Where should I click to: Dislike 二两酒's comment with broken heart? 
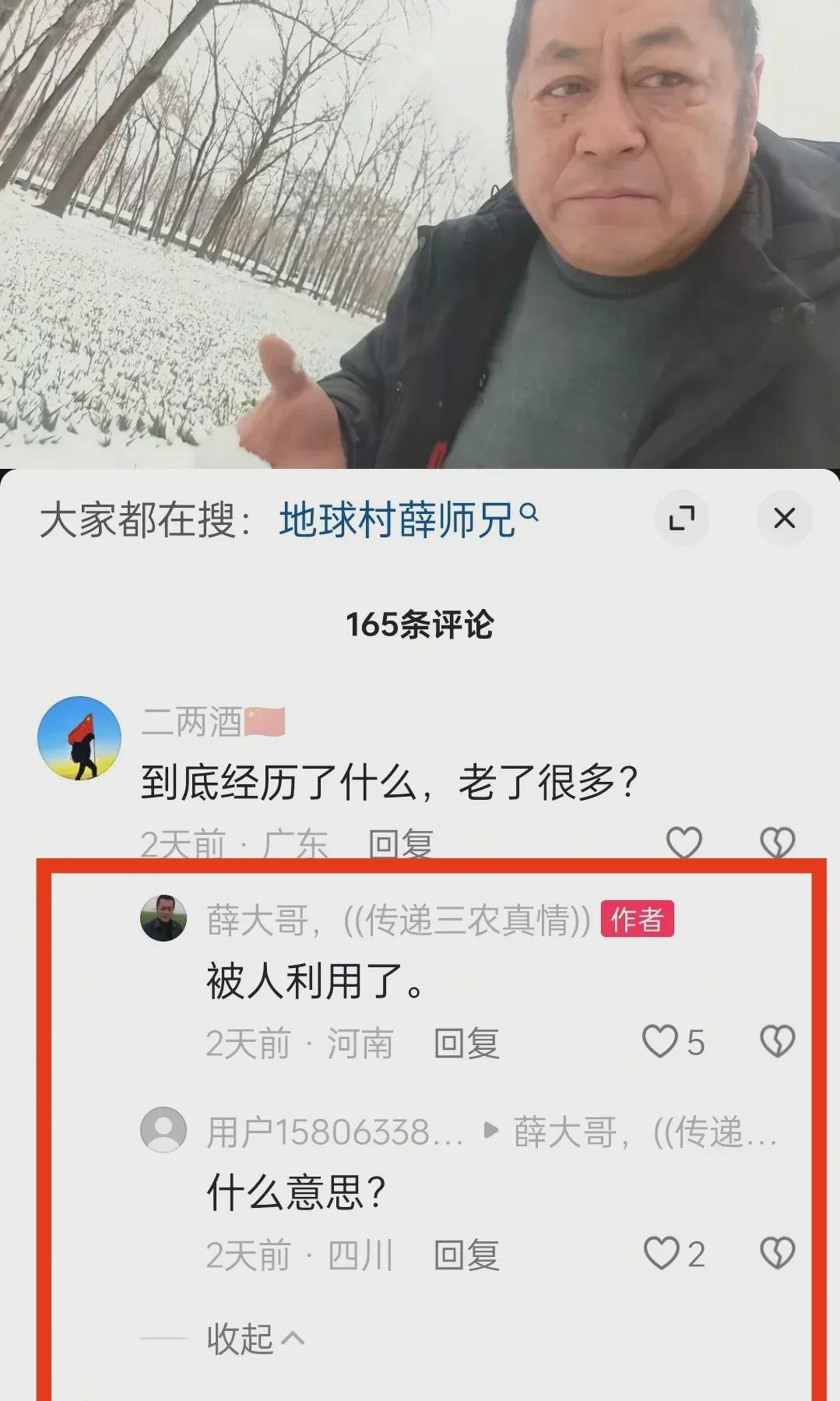(777, 842)
